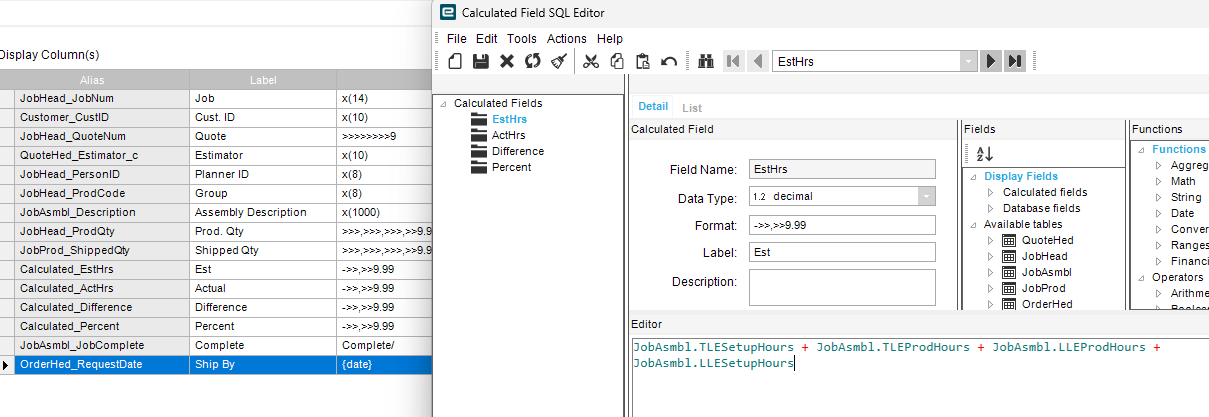Click inside the SQL expression editor
The width and height of the screenshot is (1209, 417).
tap(918, 375)
